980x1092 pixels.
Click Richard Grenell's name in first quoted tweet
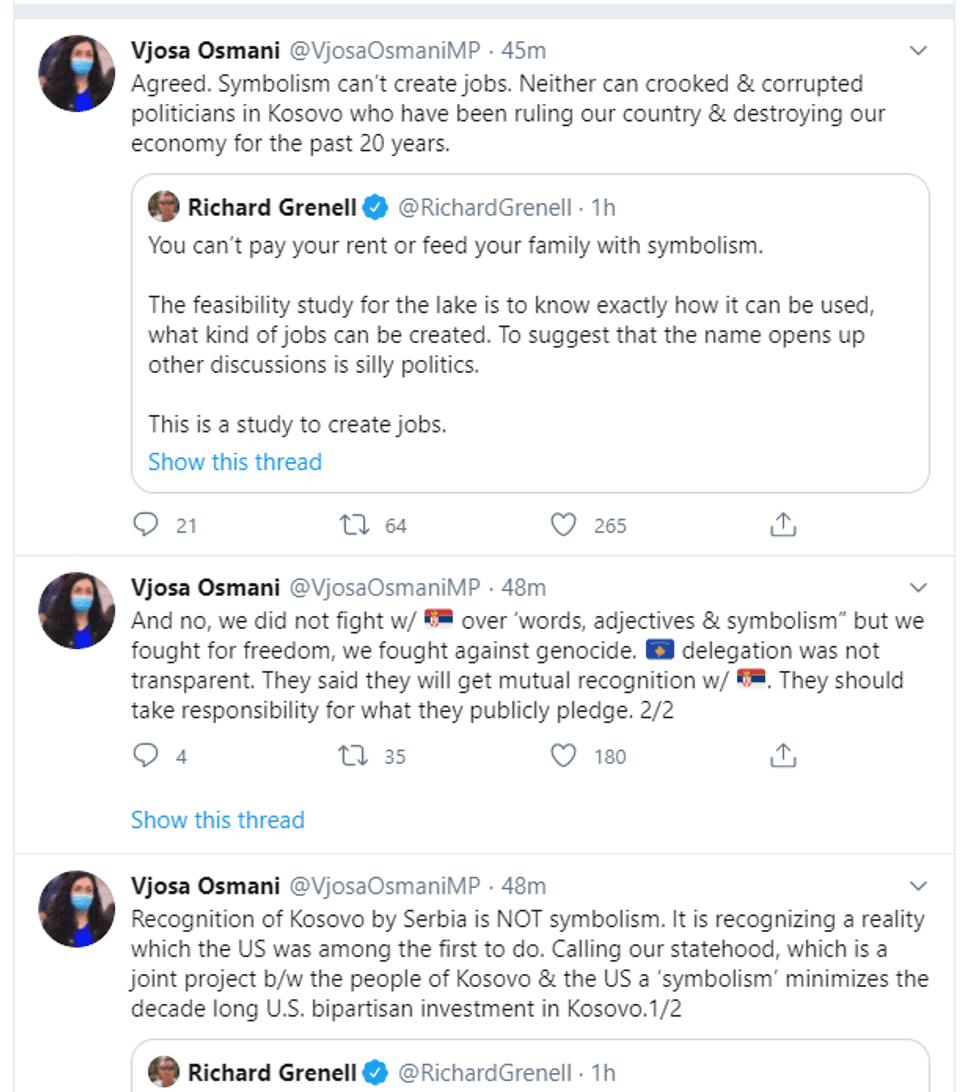[272, 208]
